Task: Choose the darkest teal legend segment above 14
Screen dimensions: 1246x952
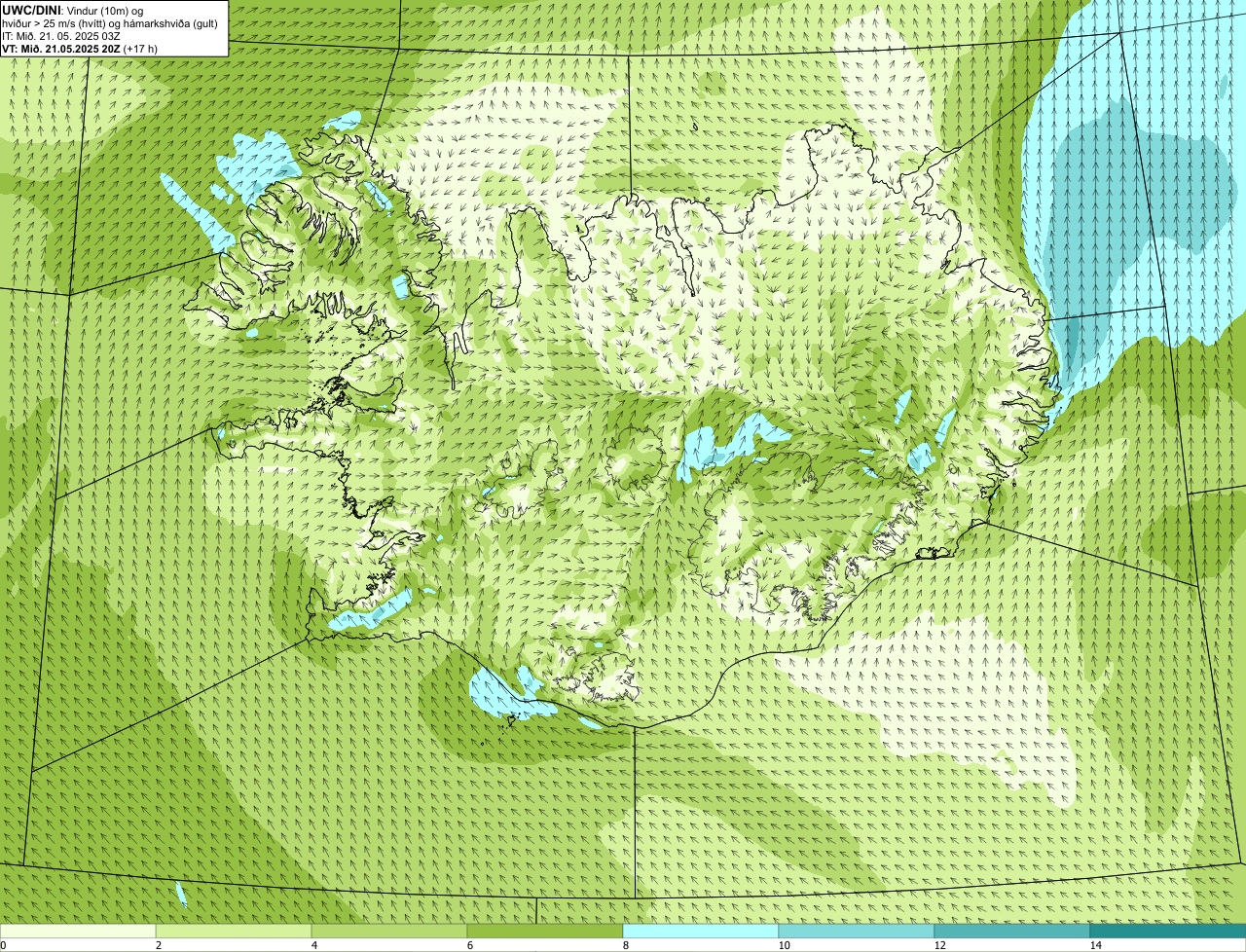Action: (1168, 931)
